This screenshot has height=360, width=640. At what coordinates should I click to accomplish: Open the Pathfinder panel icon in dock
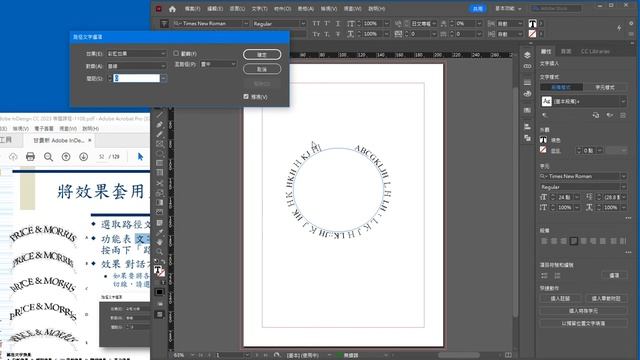pos(527,138)
